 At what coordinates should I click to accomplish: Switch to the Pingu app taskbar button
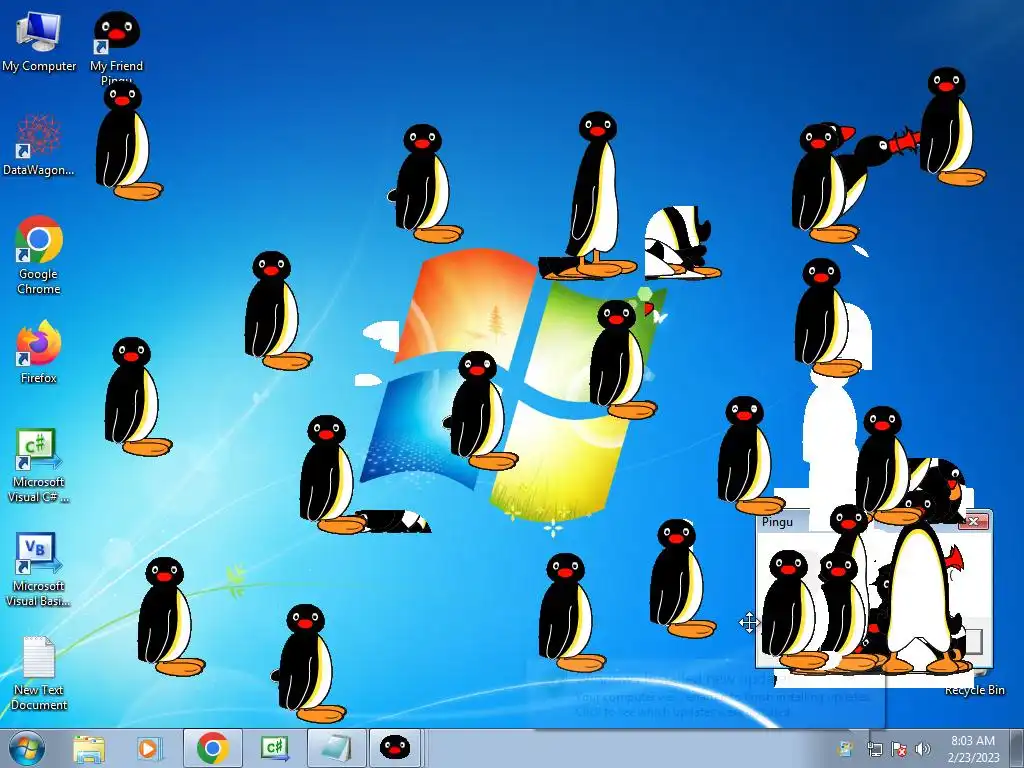(x=395, y=748)
